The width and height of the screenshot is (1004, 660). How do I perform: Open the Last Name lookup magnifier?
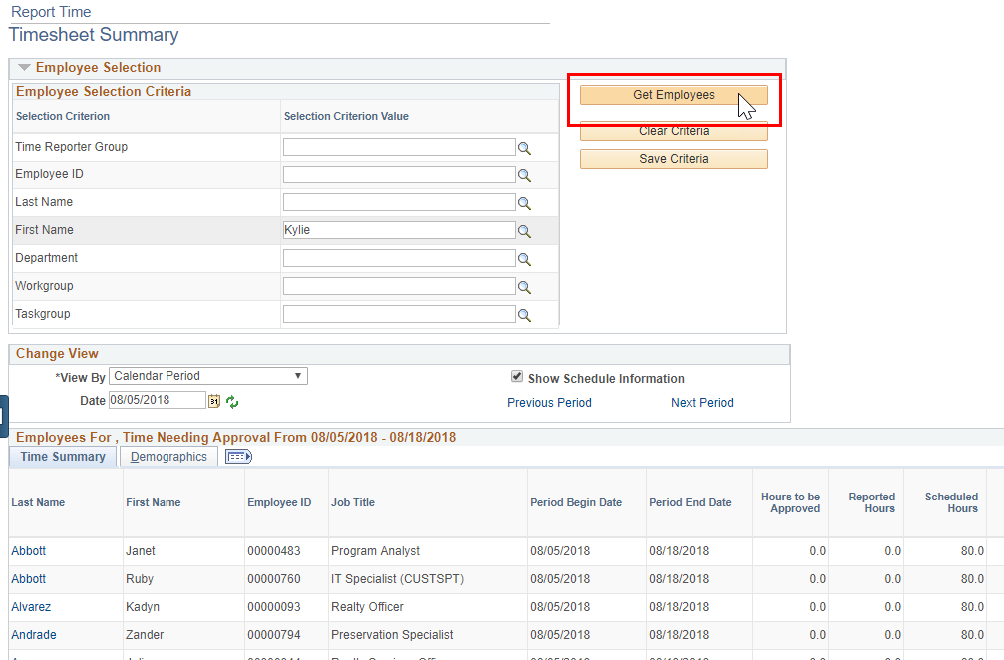click(x=523, y=202)
